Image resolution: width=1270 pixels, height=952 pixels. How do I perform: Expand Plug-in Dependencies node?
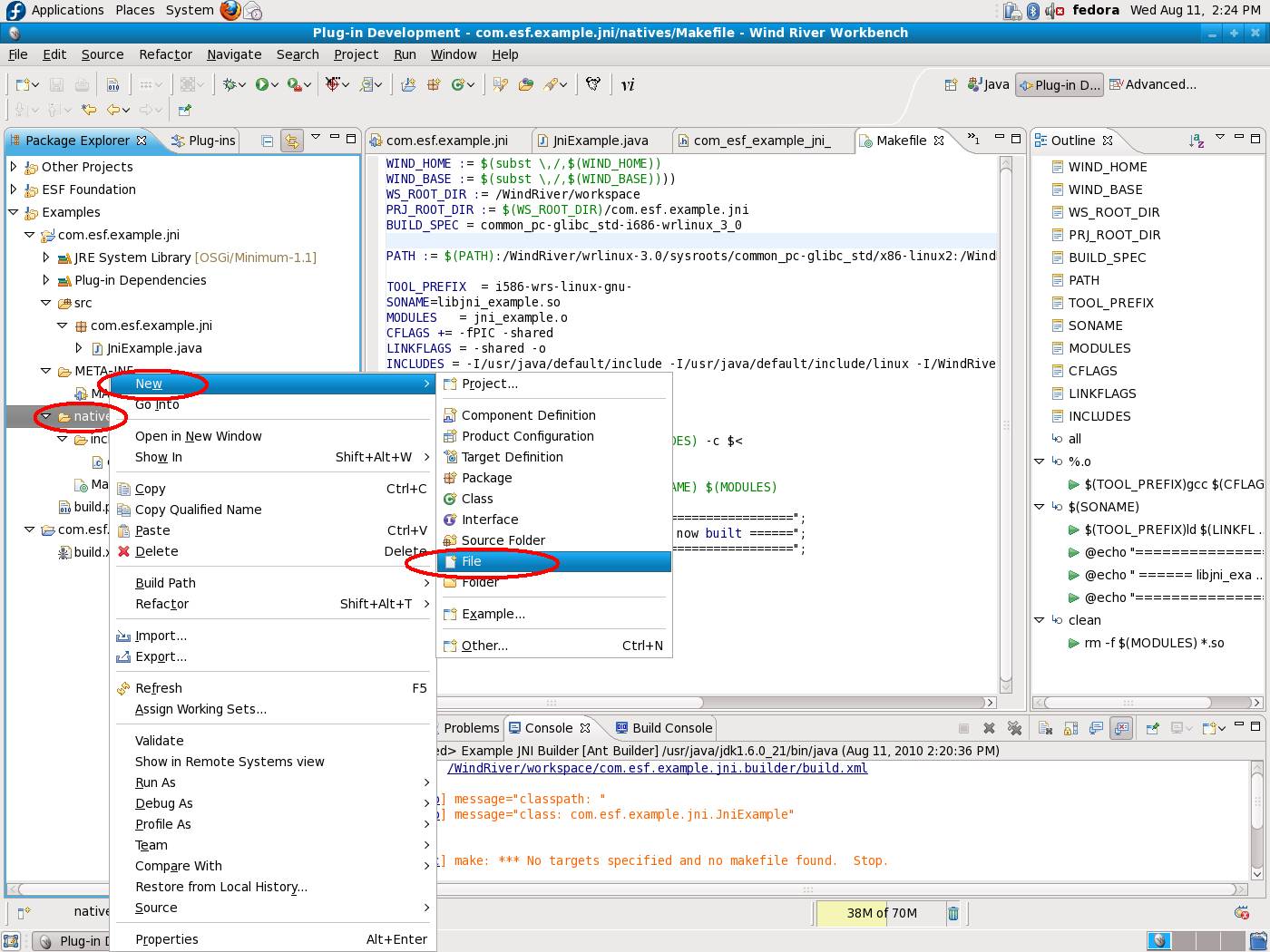pyautogui.click(x=46, y=280)
